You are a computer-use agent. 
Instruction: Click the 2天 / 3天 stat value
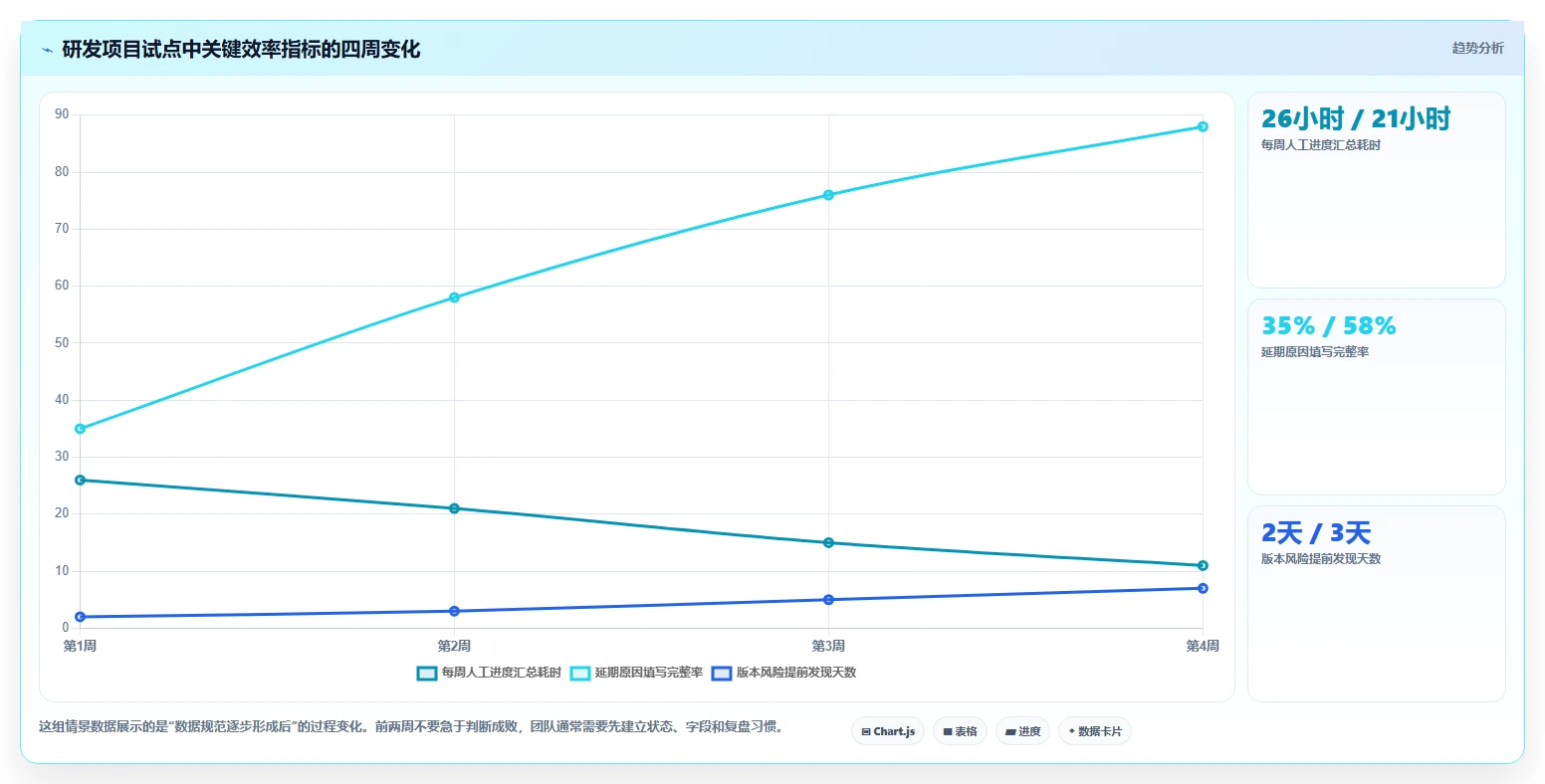click(x=1316, y=533)
